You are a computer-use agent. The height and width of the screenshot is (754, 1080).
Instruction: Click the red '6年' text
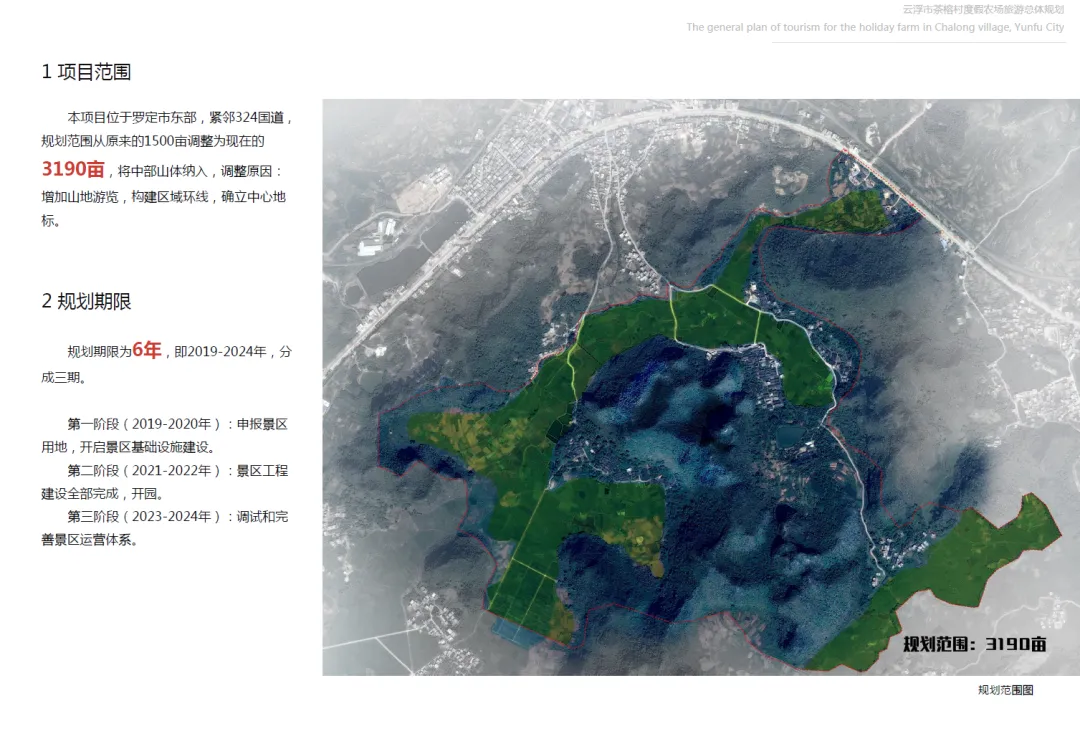pyautogui.click(x=147, y=350)
